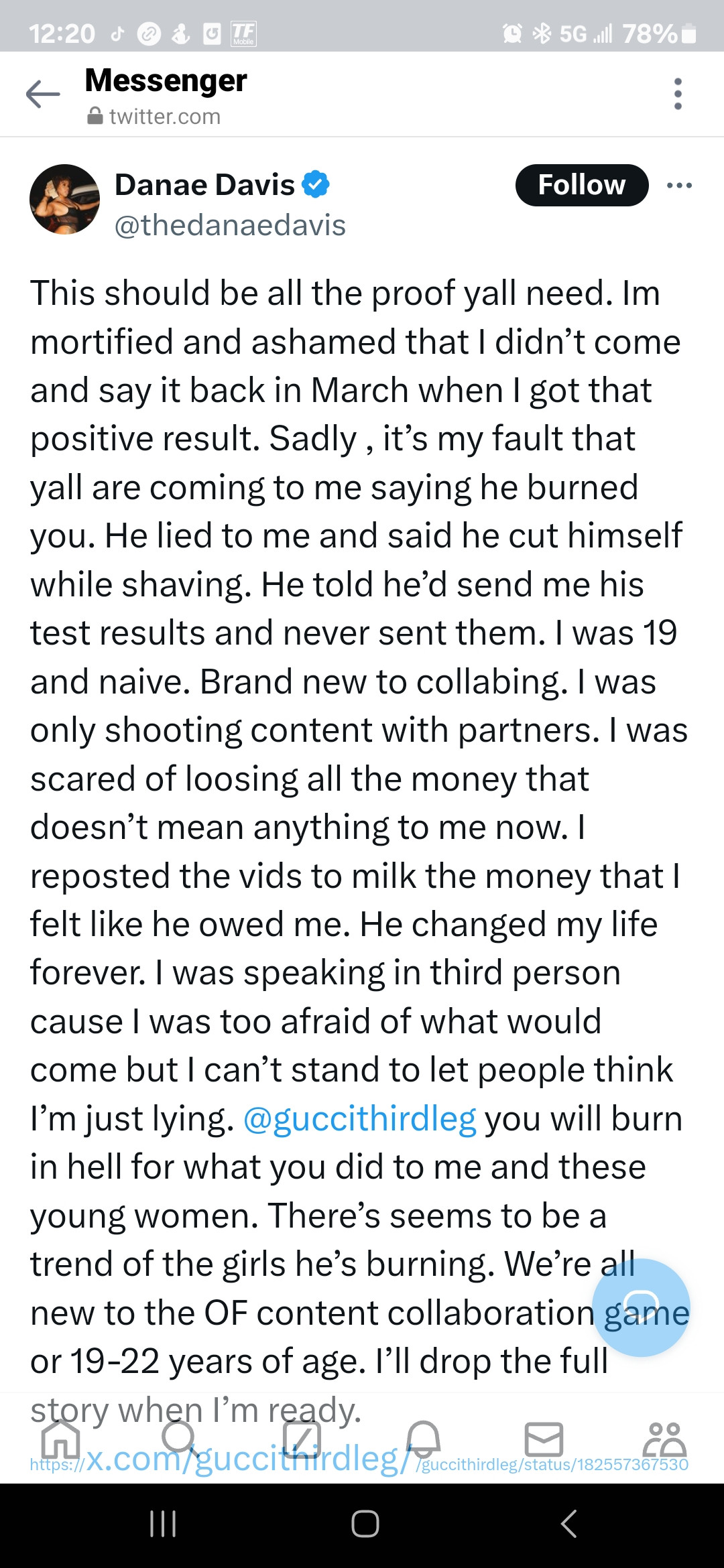Open the @thedanaedavis handle
Screen dimensions: 724x1568
pyautogui.click(x=230, y=225)
